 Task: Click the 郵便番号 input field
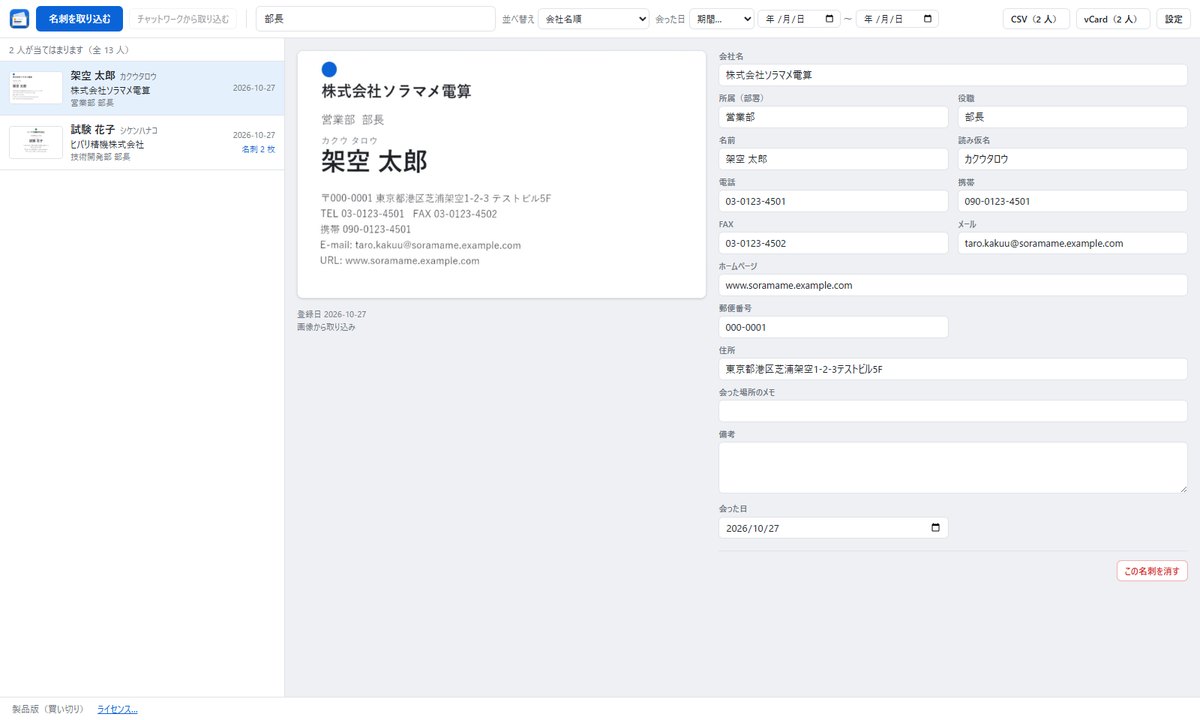[x=833, y=327]
